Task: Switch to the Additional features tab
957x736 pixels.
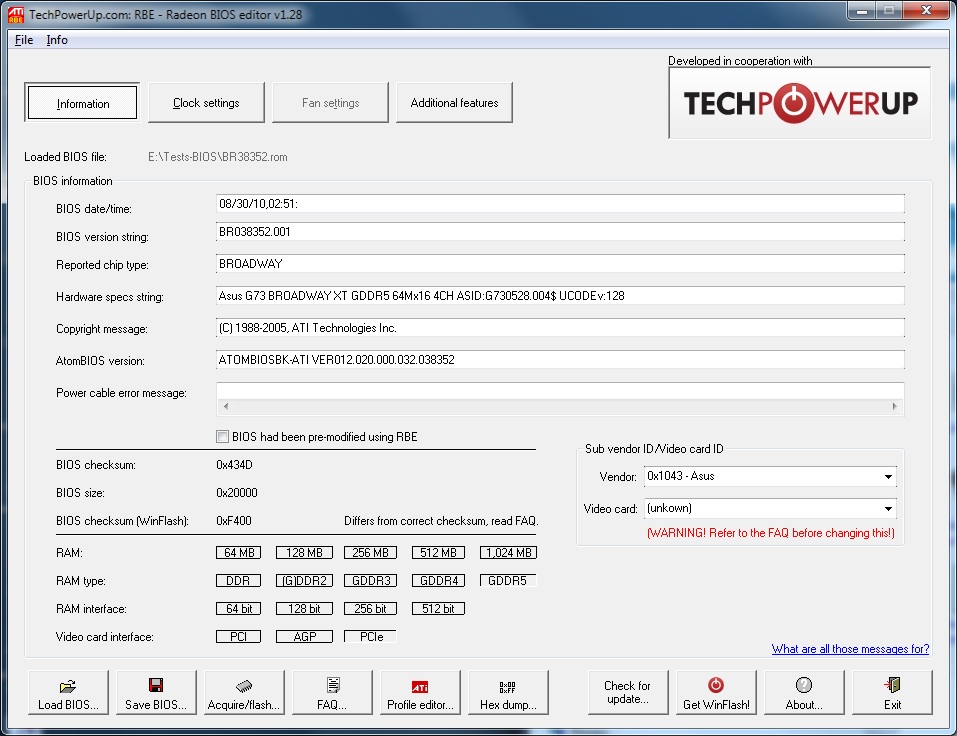Action: [x=454, y=103]
